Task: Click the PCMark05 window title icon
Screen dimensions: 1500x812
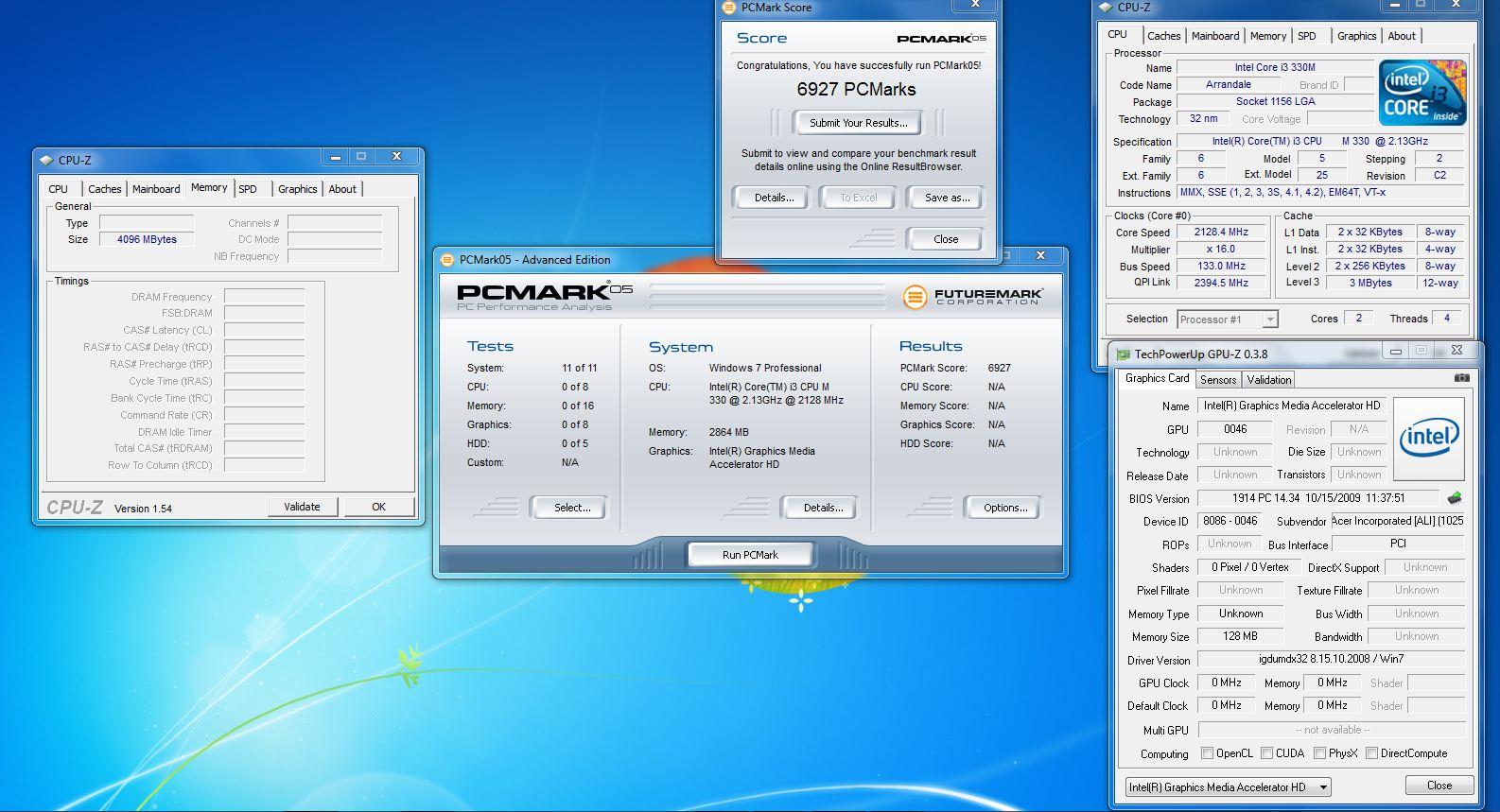Action: click(447, 260)
